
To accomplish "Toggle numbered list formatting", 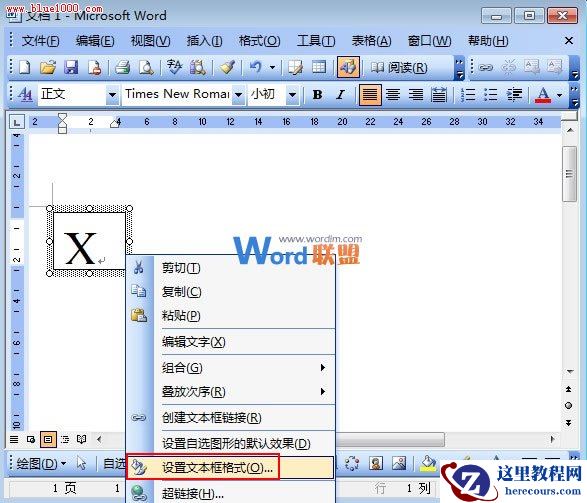I will (468, 95).
